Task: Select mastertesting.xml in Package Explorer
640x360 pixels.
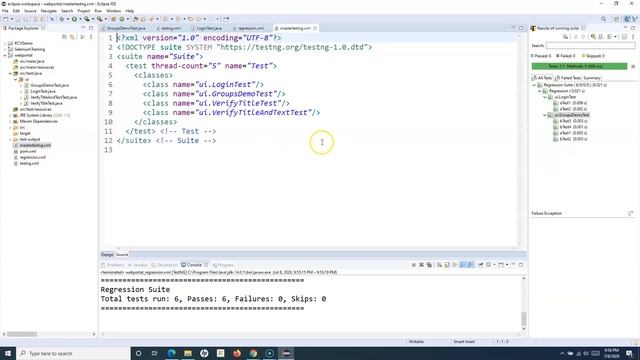Action: click(x=35, y=145)
